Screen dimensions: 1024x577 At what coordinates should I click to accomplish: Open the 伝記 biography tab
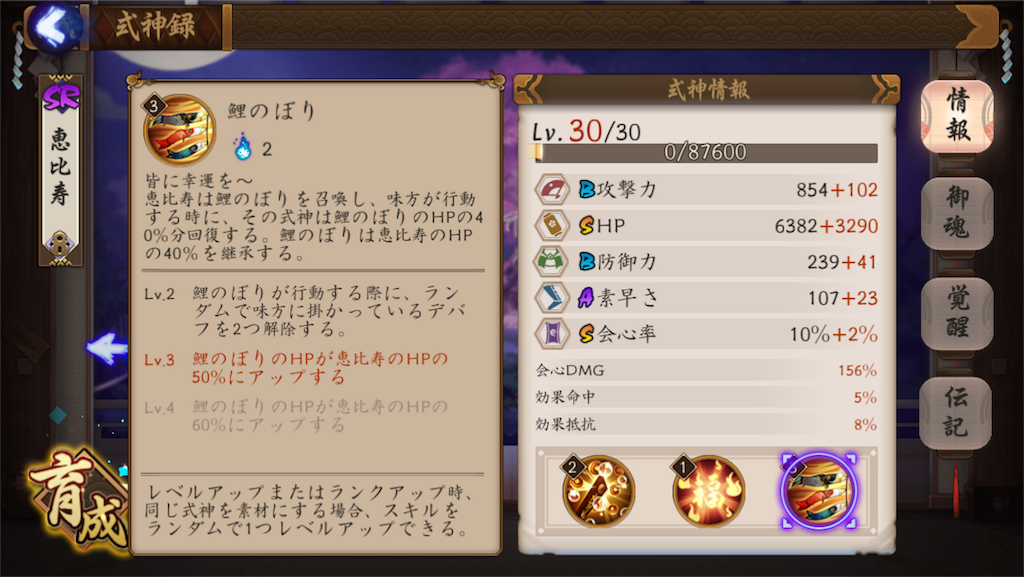pos(956,413)
